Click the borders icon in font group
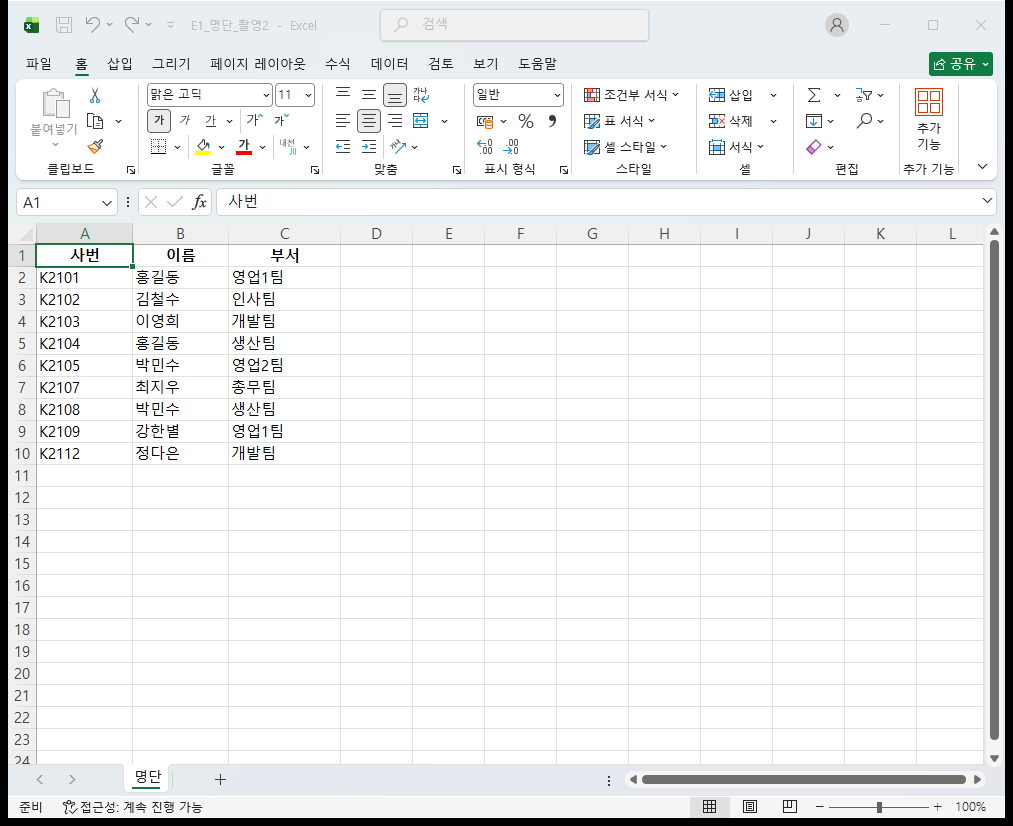This screenshot has width=1013, height=826. click(158, 147)
